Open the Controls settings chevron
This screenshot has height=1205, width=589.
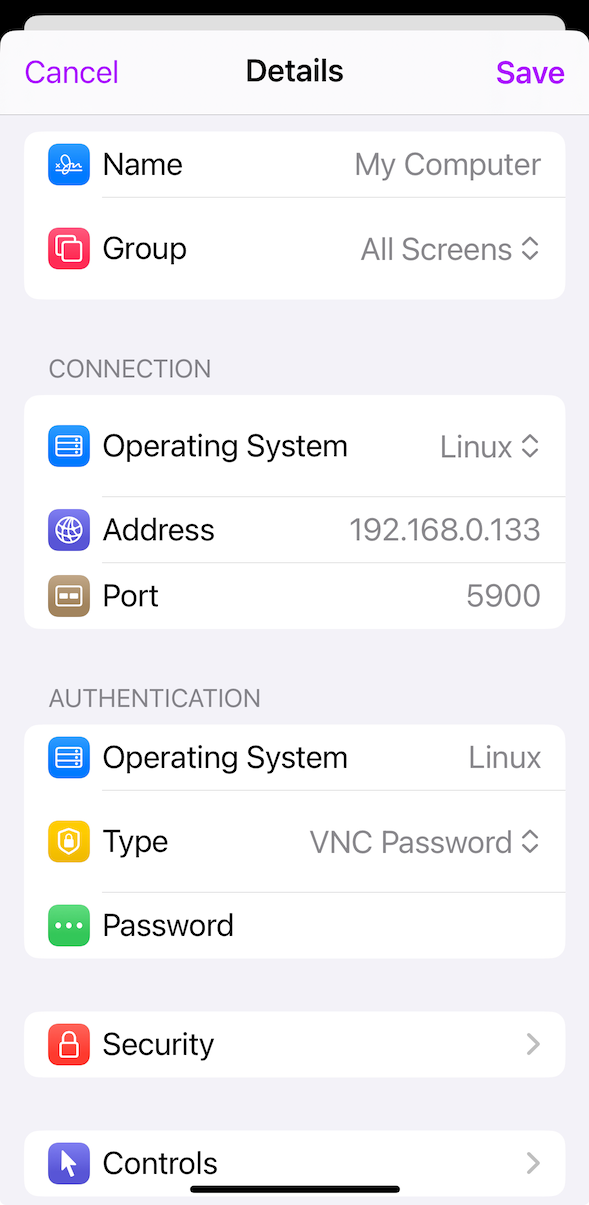533,1164
